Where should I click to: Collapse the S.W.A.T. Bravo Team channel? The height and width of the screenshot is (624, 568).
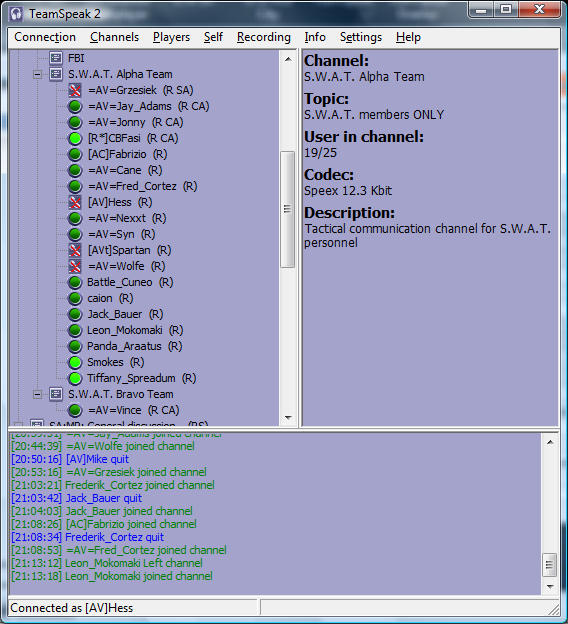coord(37,394)
